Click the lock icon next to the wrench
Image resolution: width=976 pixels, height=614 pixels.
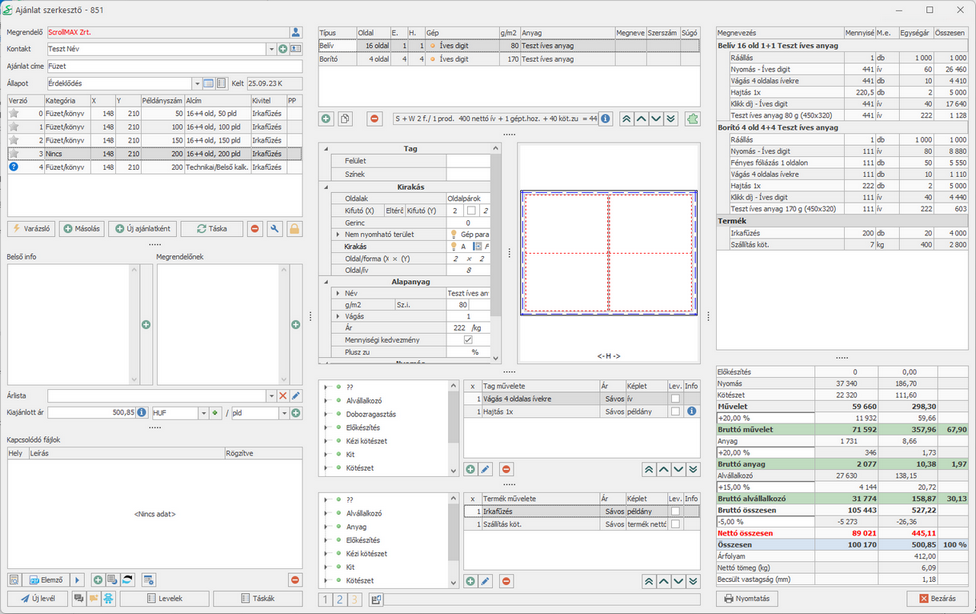click(x=294, y=229)
